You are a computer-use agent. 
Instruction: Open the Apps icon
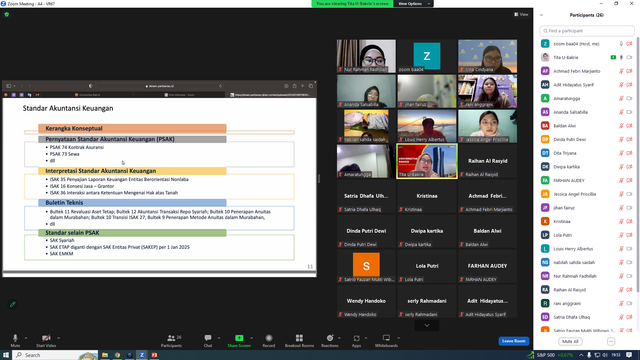tap(356, 338)
